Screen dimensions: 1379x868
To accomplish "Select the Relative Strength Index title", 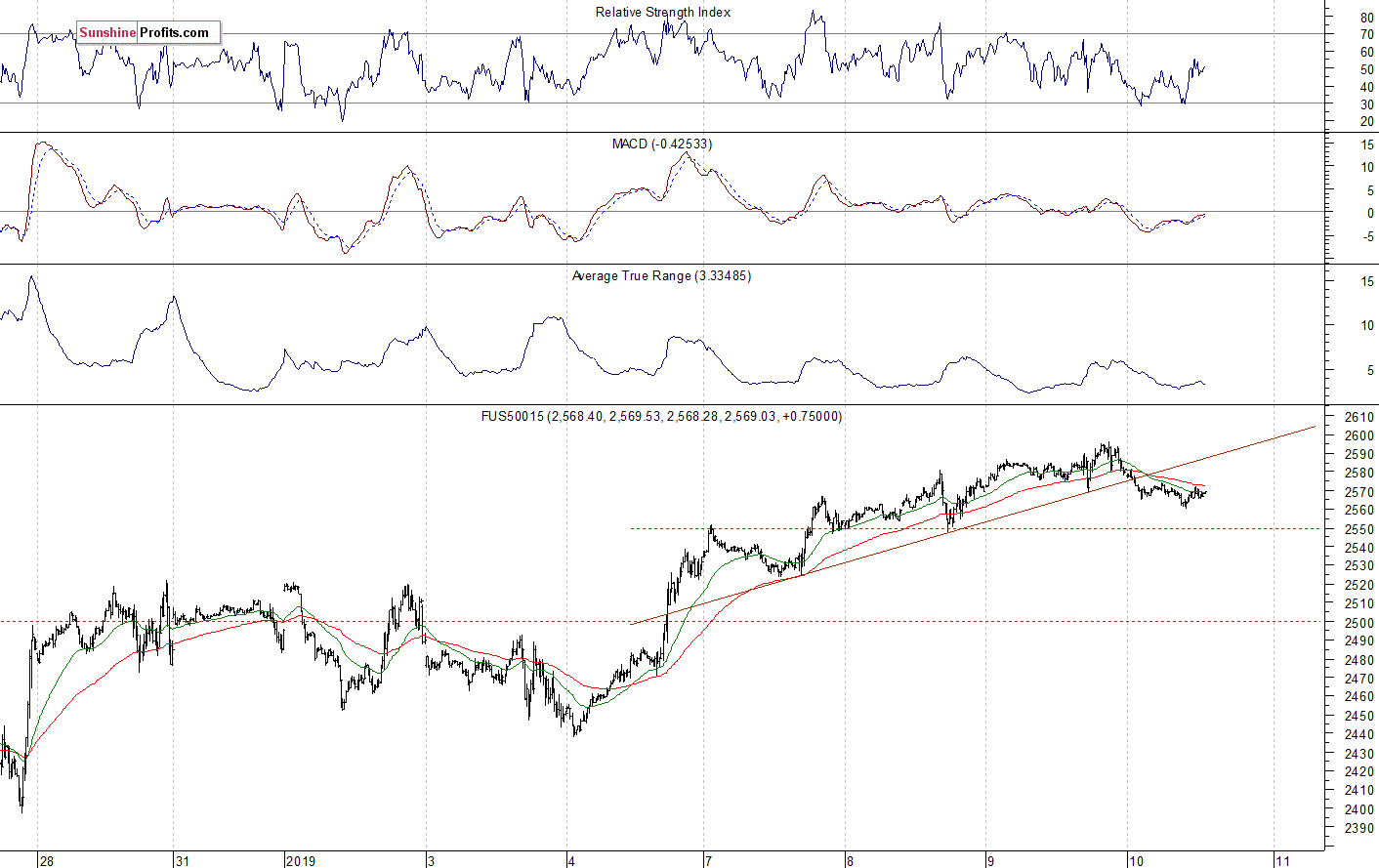I will (x=663, y=12).
